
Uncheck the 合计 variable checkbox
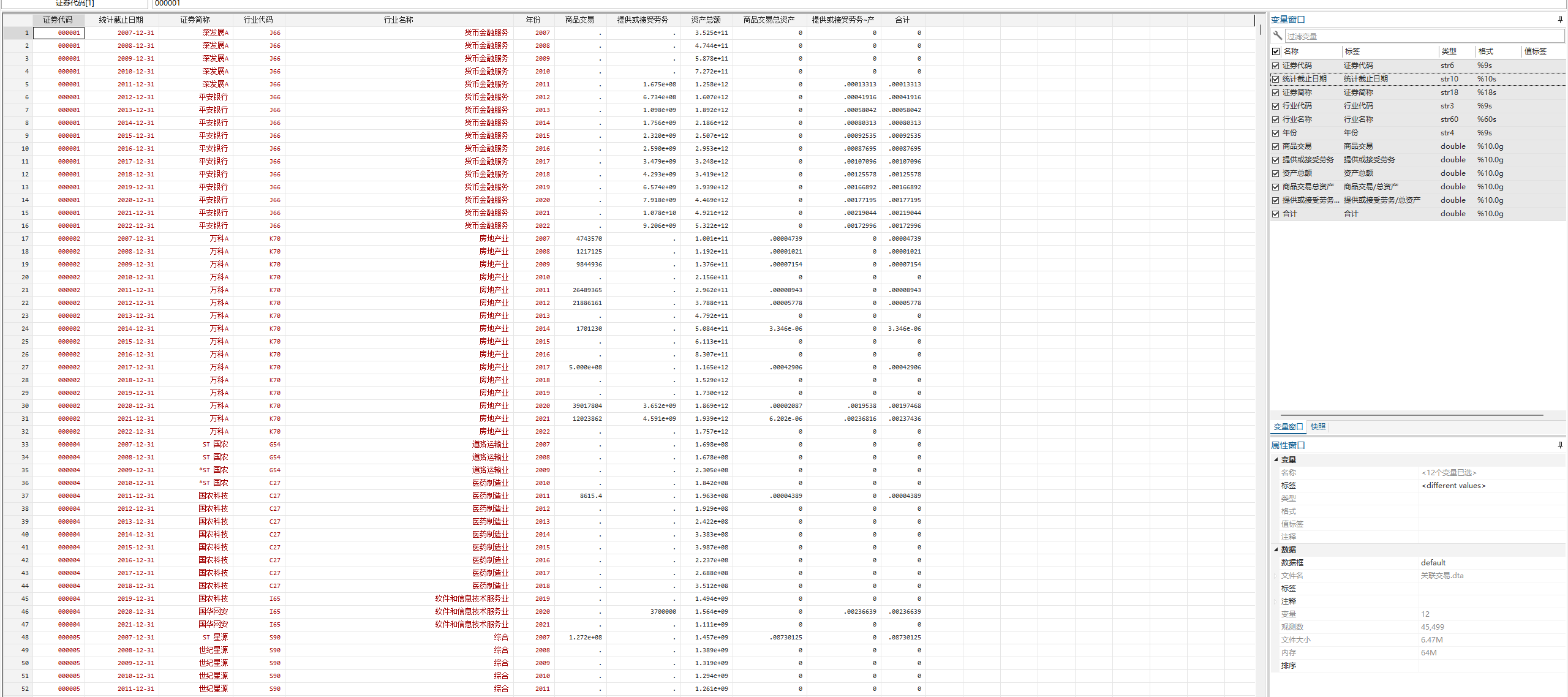click(1276, 214)
